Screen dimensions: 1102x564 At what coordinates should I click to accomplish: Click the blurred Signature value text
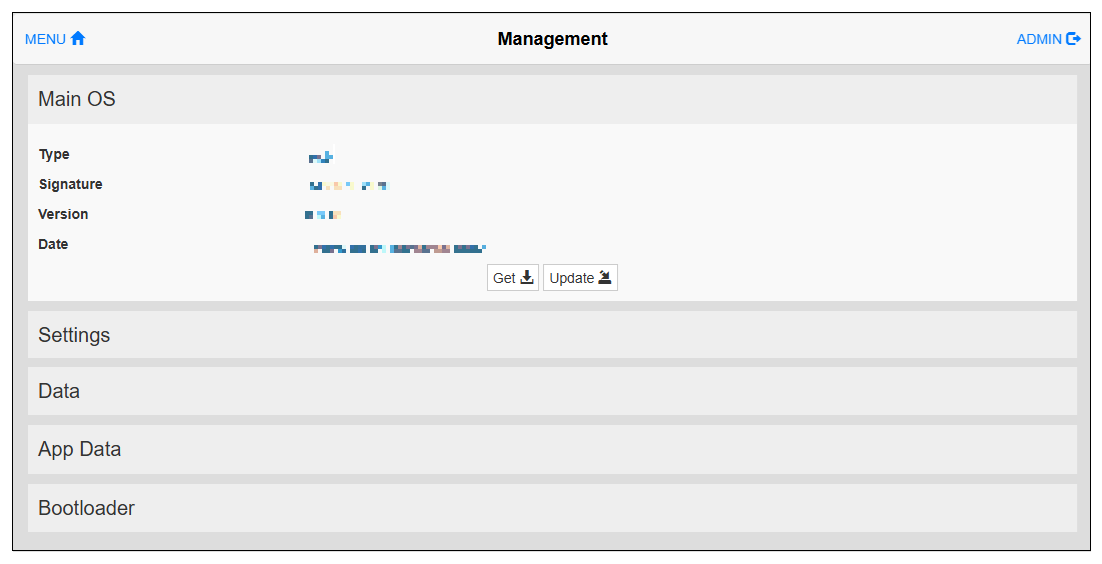pos(348,186)
